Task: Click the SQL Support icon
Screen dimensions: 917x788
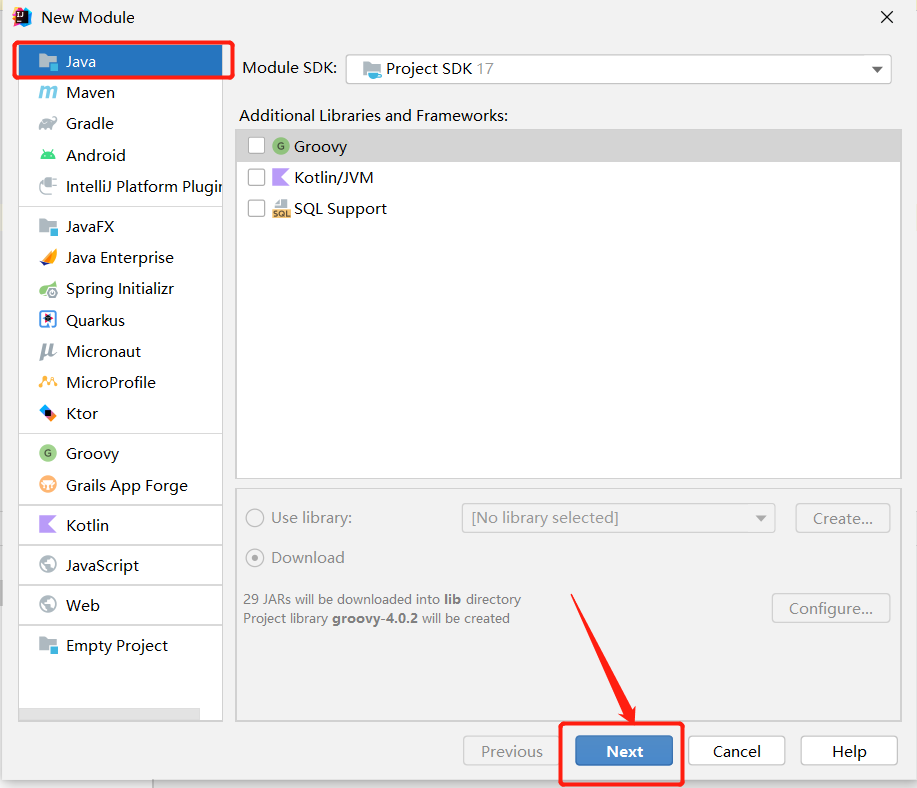Action: (x=281, y=208)
